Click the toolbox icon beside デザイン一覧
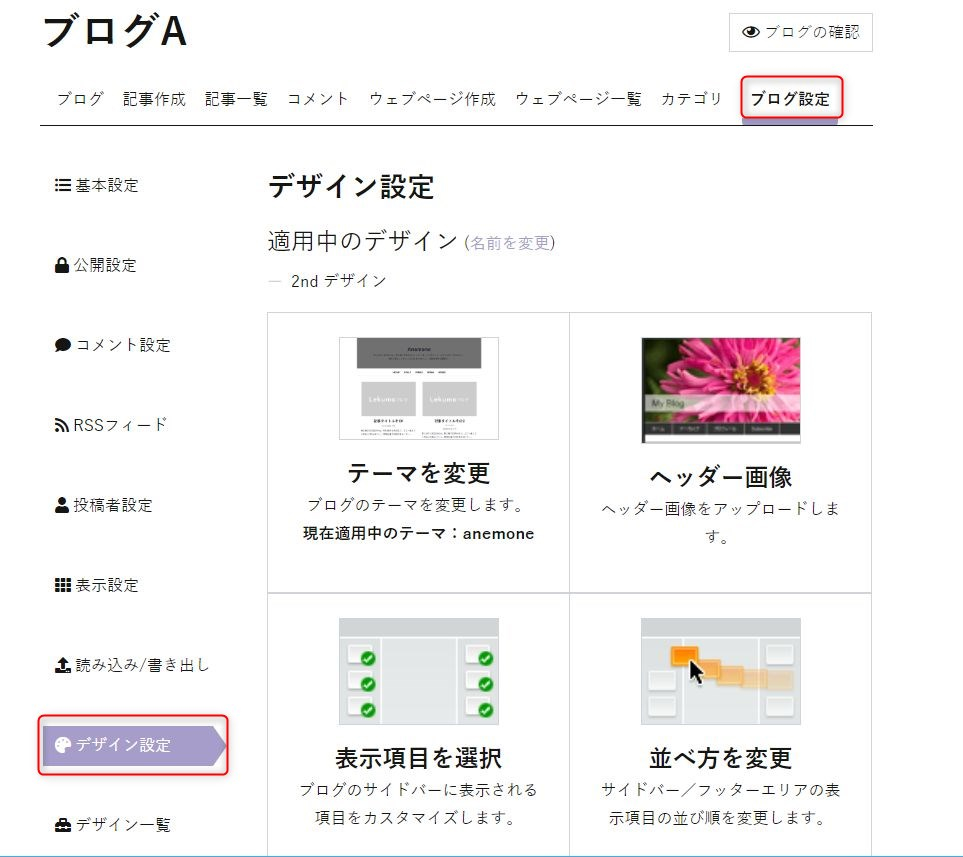 point(63,824)
